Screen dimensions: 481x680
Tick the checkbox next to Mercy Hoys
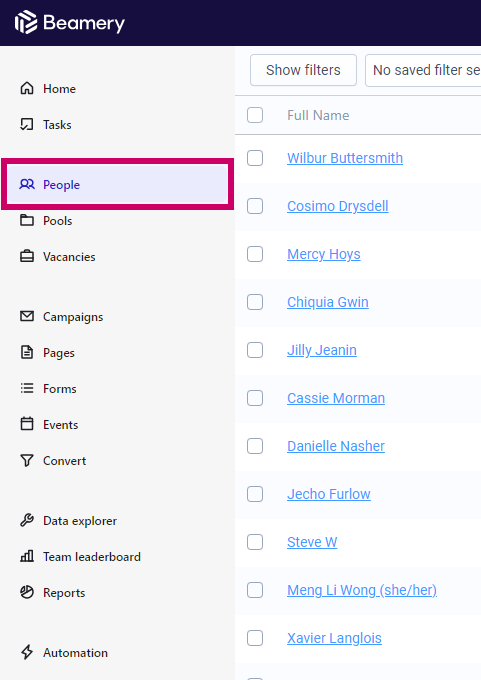255,254
